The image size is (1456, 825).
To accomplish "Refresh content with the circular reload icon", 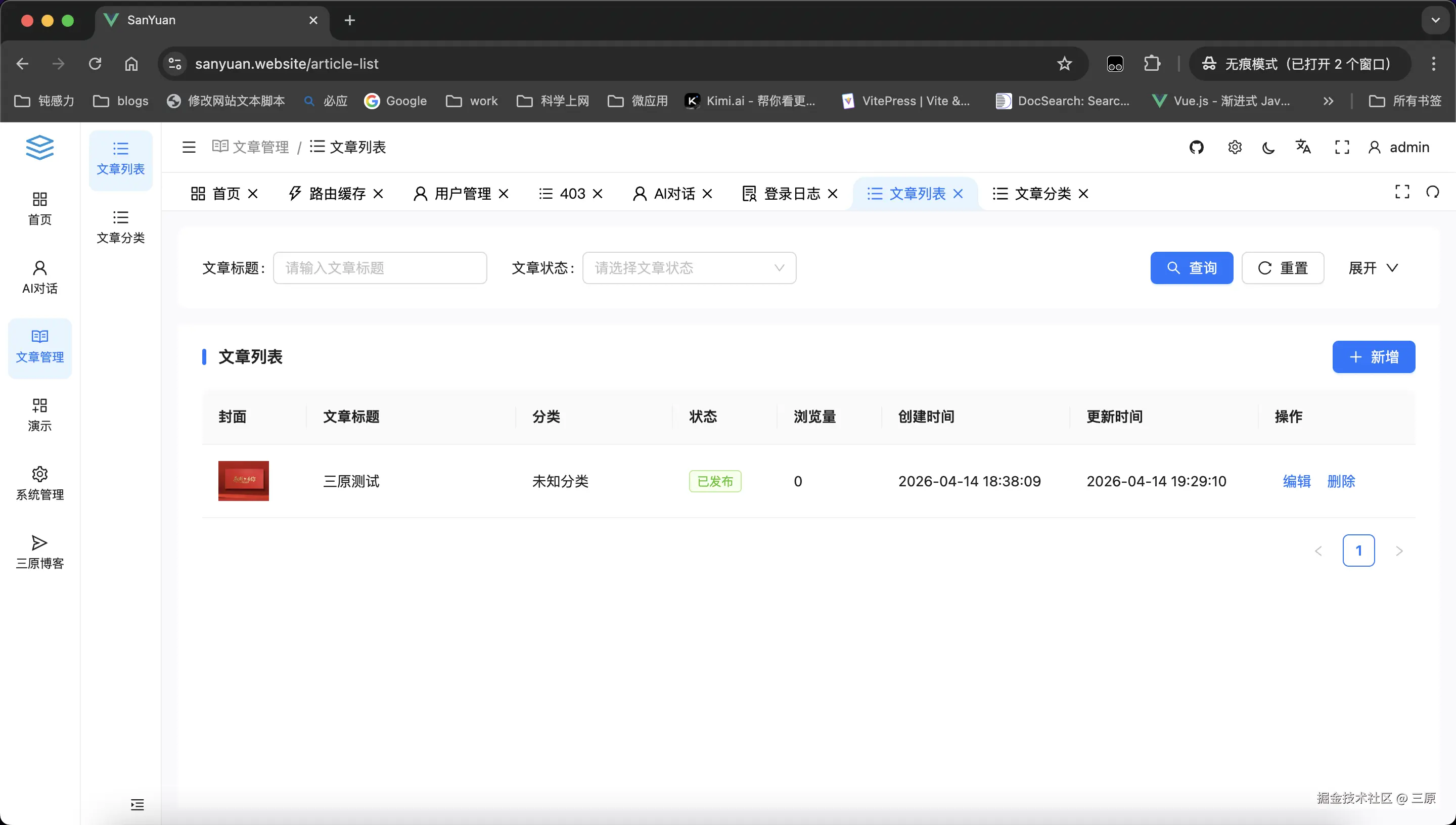I will (1433, 192).
